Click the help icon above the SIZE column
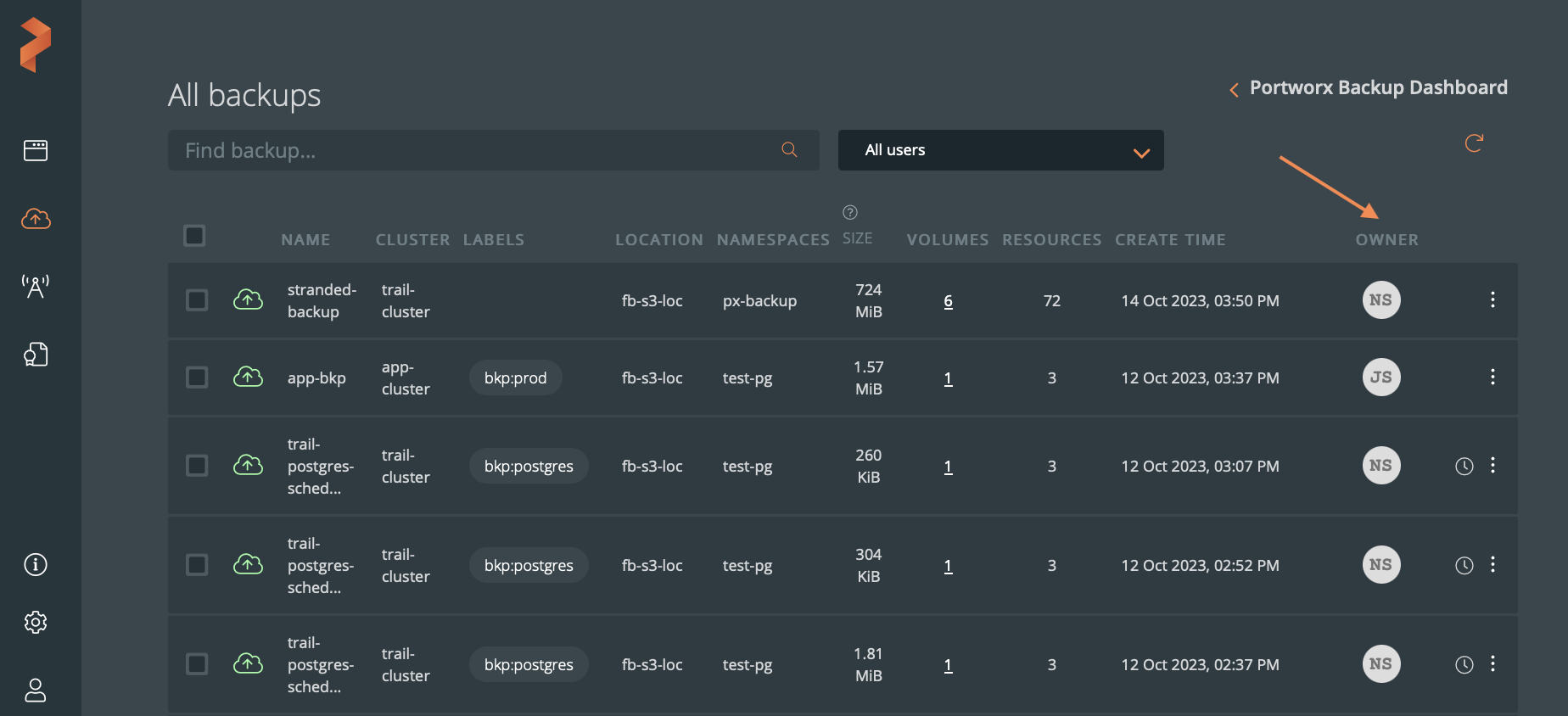The height and width of the screenshot is (716, 1568). pyautogui.click(x=850, y=212)
